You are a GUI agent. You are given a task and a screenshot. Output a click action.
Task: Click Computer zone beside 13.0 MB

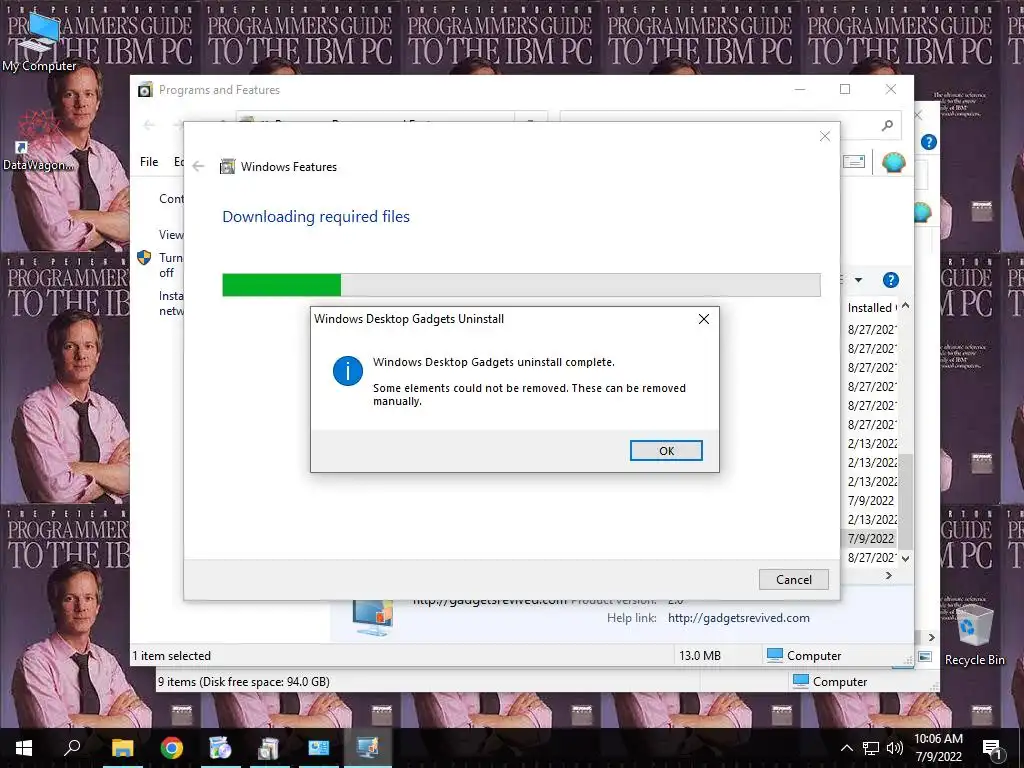click(x=804, y=656)
